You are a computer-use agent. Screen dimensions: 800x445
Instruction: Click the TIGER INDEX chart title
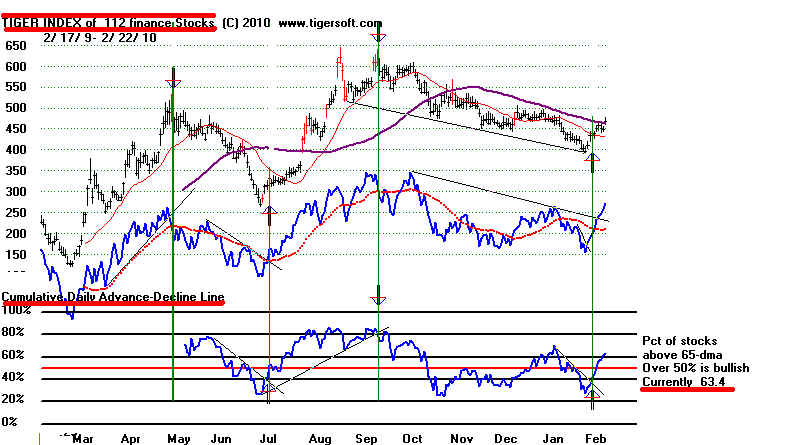coord(107,23)
